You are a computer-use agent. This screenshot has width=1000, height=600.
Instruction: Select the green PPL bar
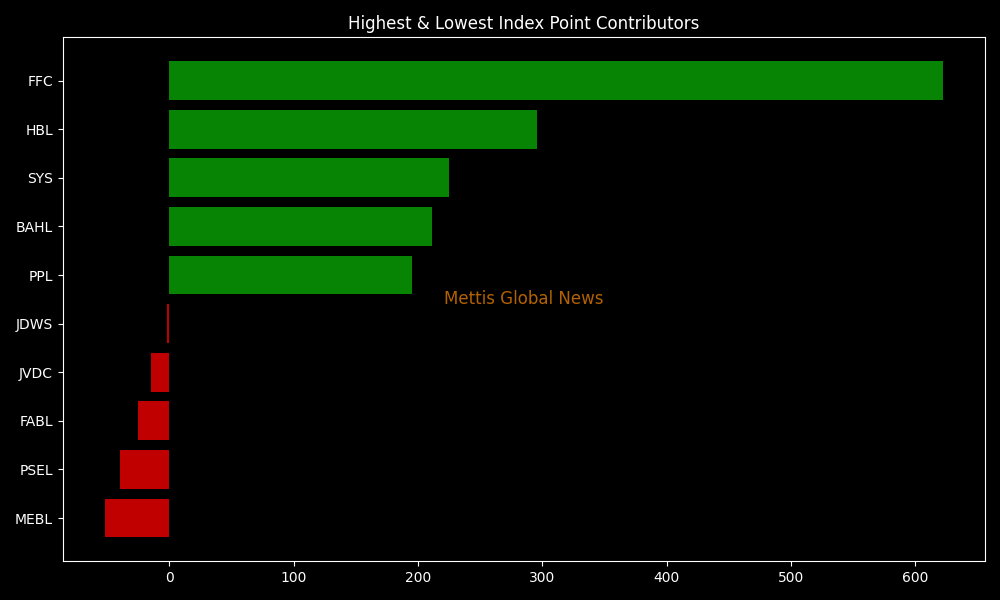[x=290, y=275]
